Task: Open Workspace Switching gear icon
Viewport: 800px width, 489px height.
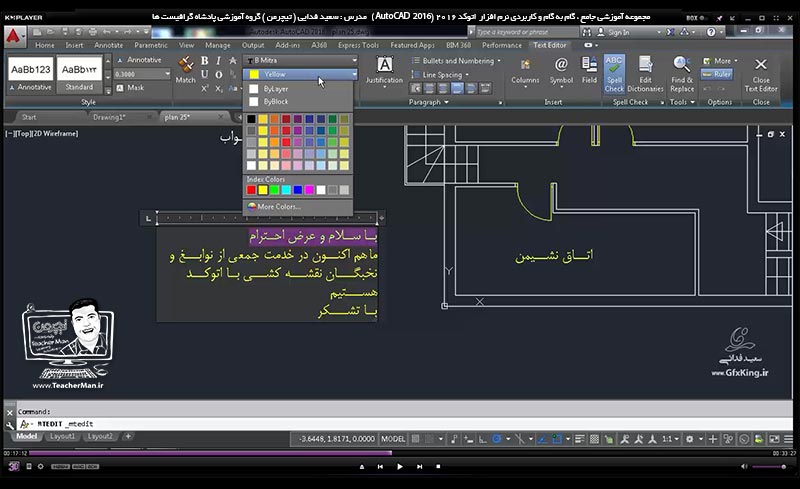Action: (x=689, y=438)
